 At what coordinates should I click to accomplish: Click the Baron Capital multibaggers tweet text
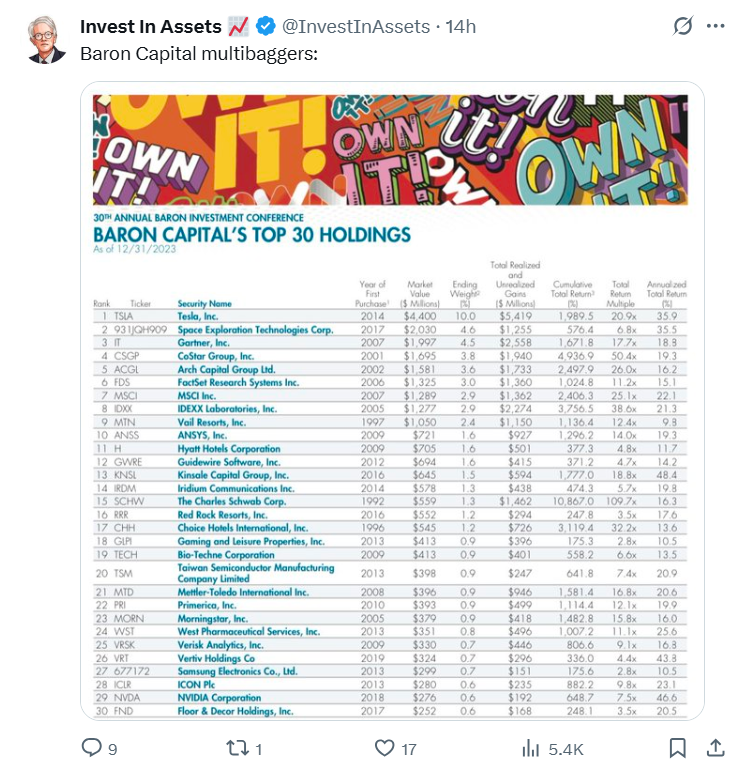(x=199, y=54)
